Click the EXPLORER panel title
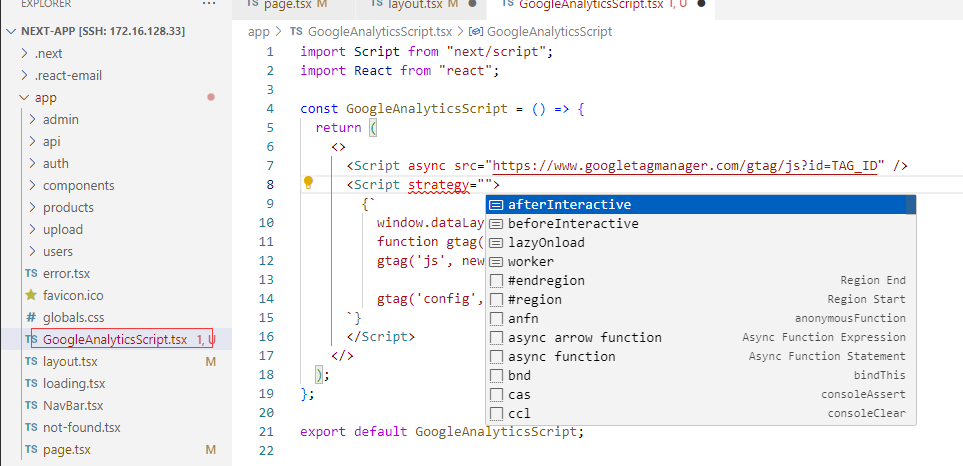The width and height of the screenshot is (963, 466). click(45, 4)
